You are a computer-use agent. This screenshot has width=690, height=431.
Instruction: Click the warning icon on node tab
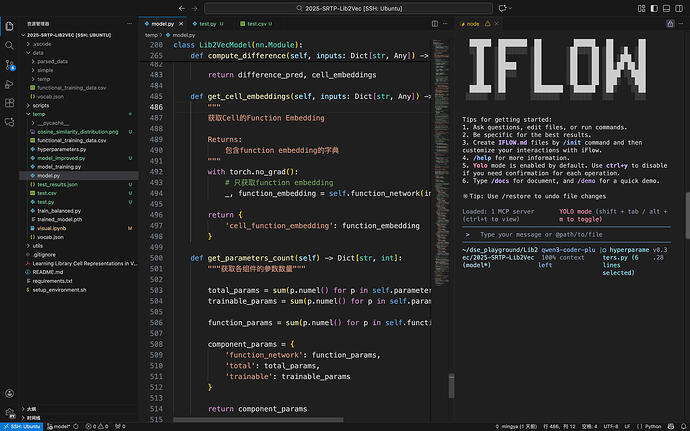click(488, 24)
